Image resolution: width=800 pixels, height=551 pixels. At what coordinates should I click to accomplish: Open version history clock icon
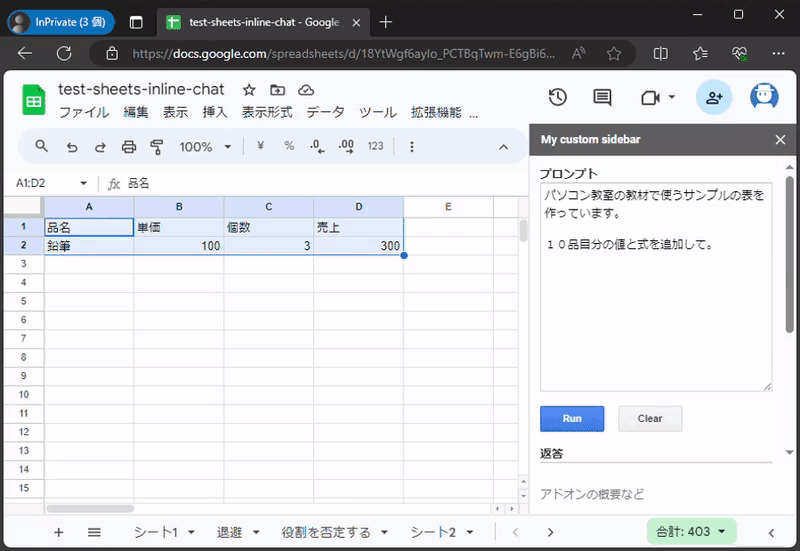pos(557,97)
